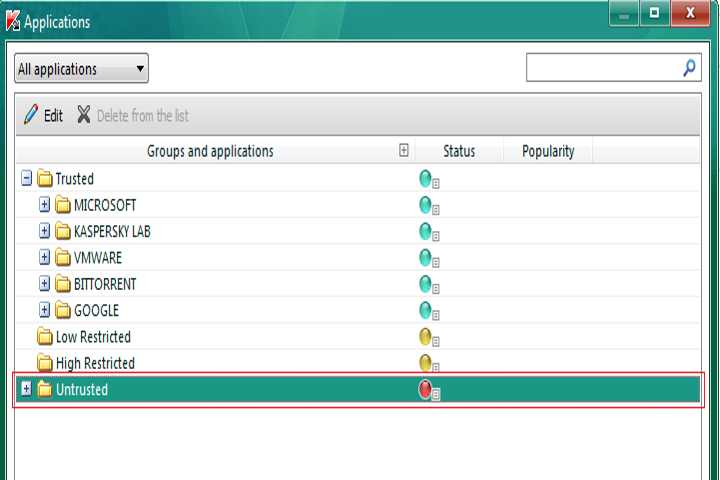Select the VMWARE row label
720x480 pixels.
point(98,258)
